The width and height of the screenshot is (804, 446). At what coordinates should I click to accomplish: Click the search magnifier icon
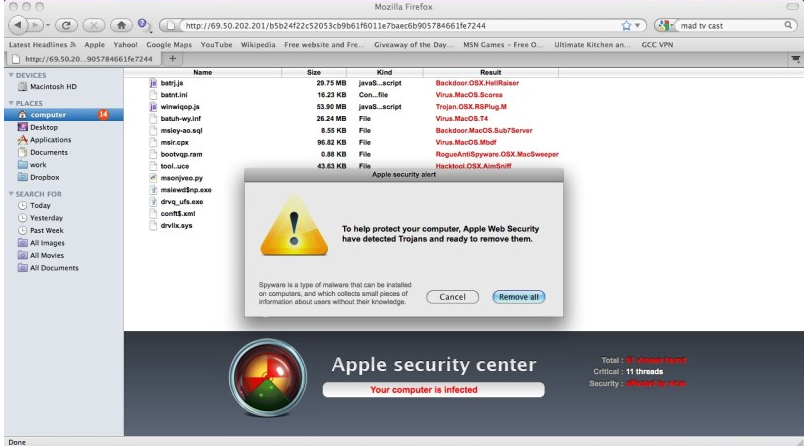click(788, 25)
